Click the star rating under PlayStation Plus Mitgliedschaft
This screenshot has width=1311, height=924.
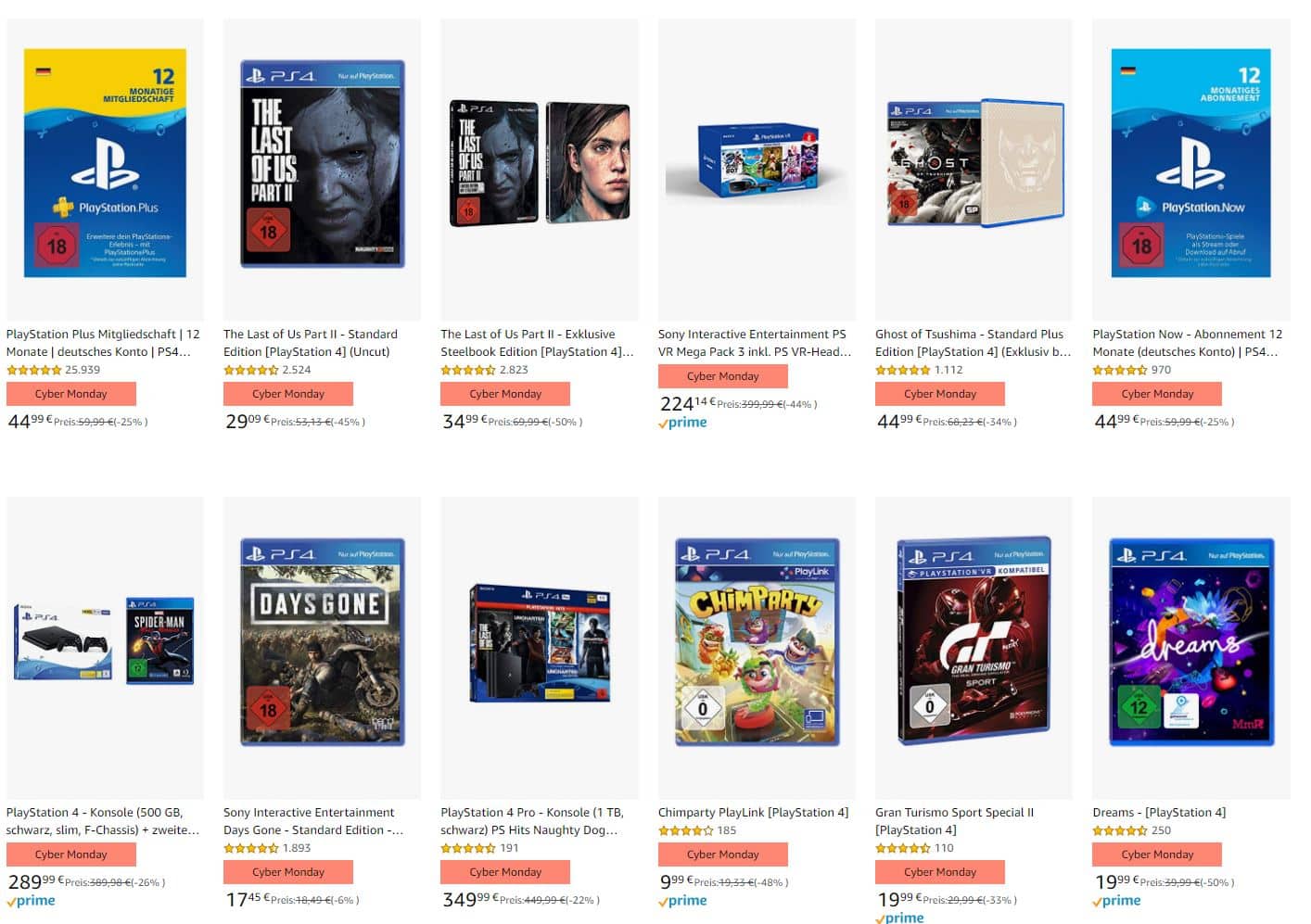click(x=34, y=370)
